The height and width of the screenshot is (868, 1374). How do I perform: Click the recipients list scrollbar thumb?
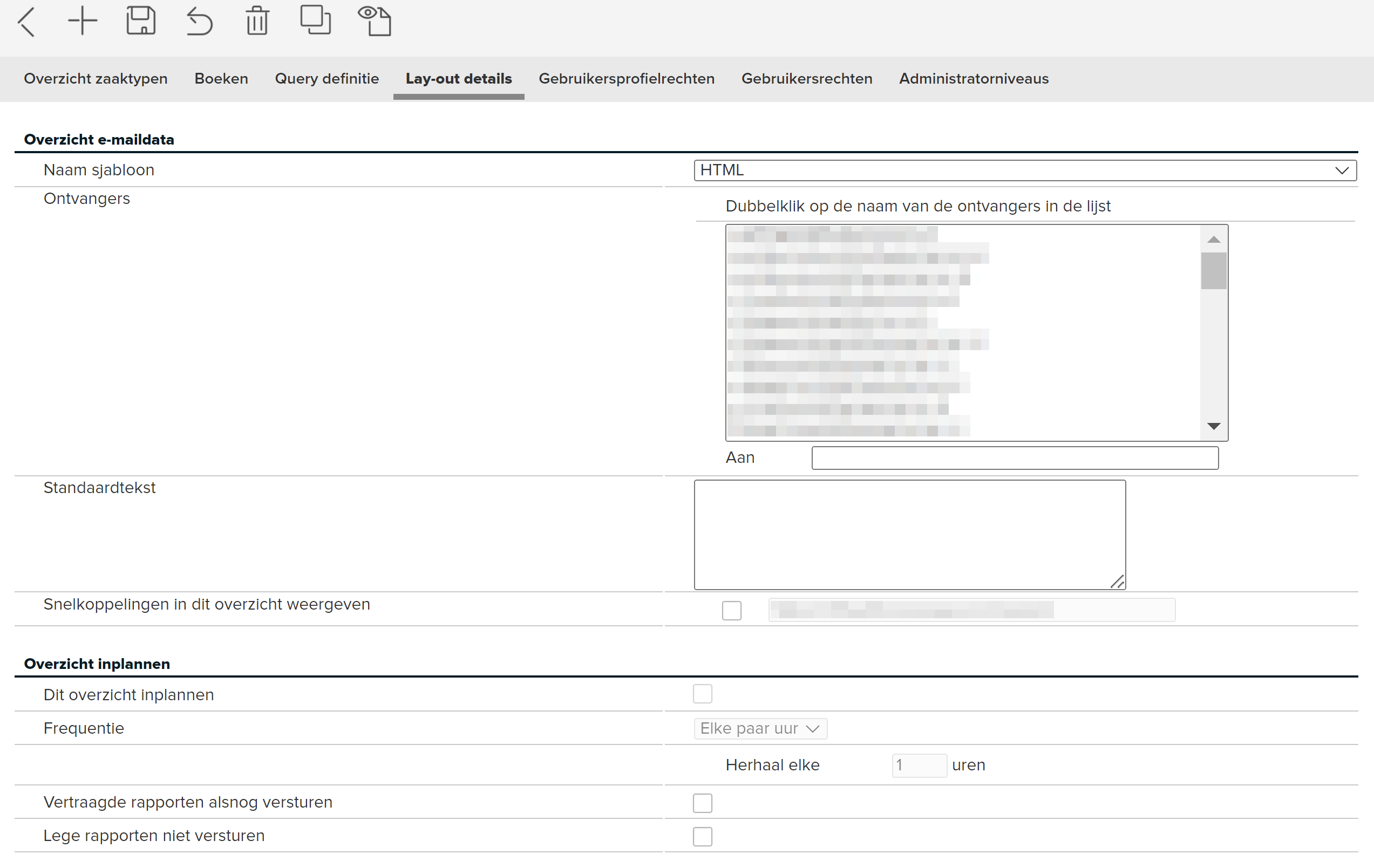click(x=1214, y=271)
